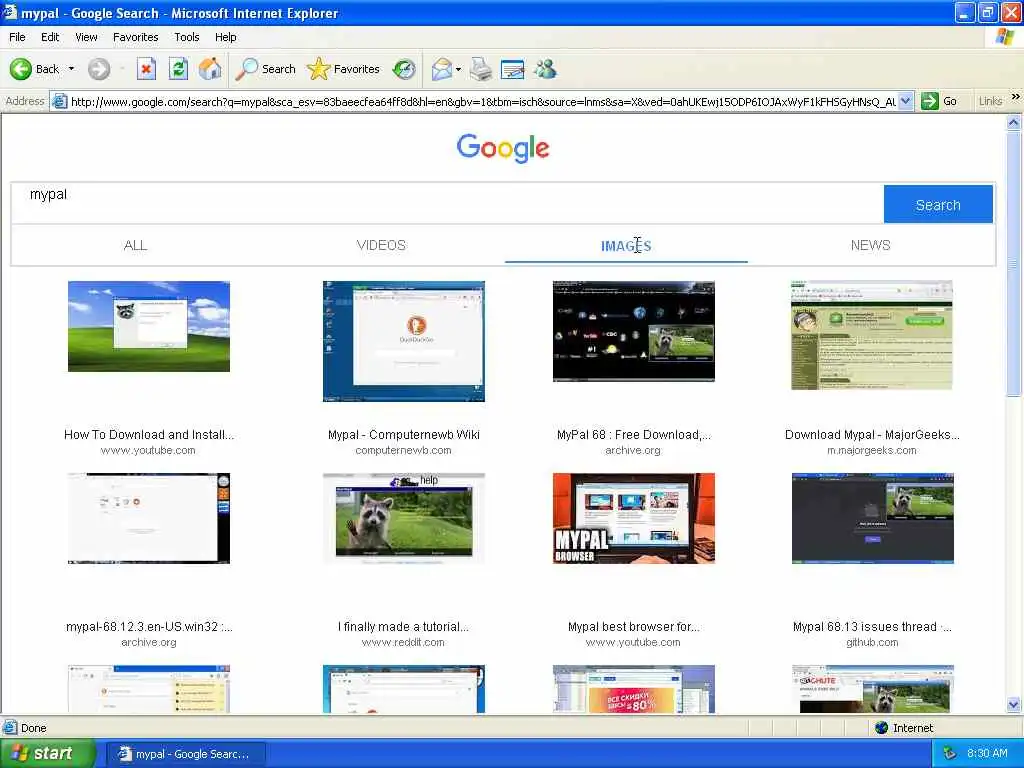The height and width of the screenshot is (768, 1024).
Task: Open the mypal-68.12.3.en-US.win32 thumbnail
Action: tap(149, 519)
